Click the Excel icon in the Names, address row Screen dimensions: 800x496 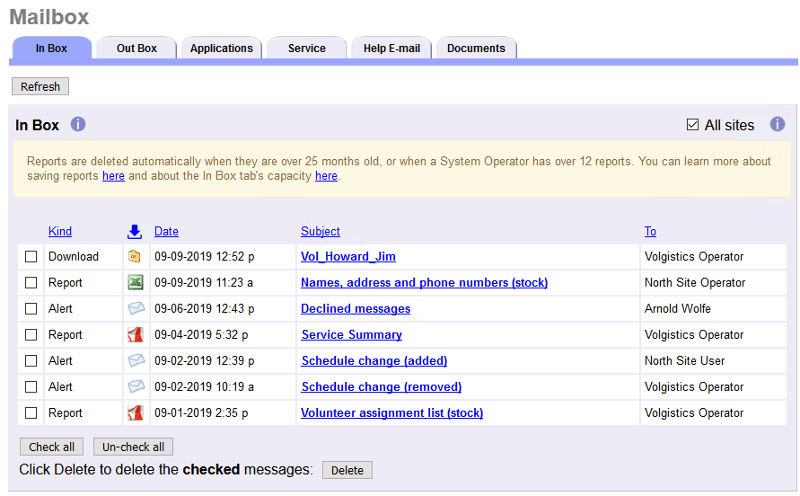click(x=135, y=282)
